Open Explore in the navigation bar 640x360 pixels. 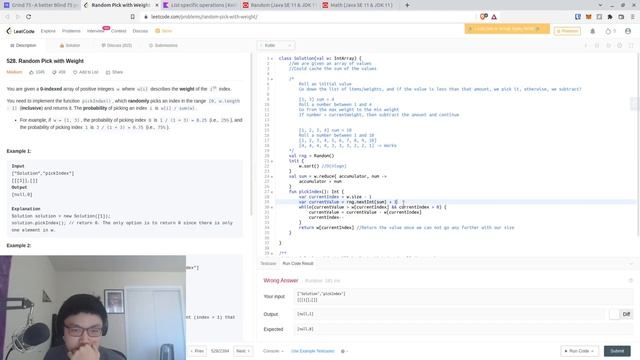point(48,31)
